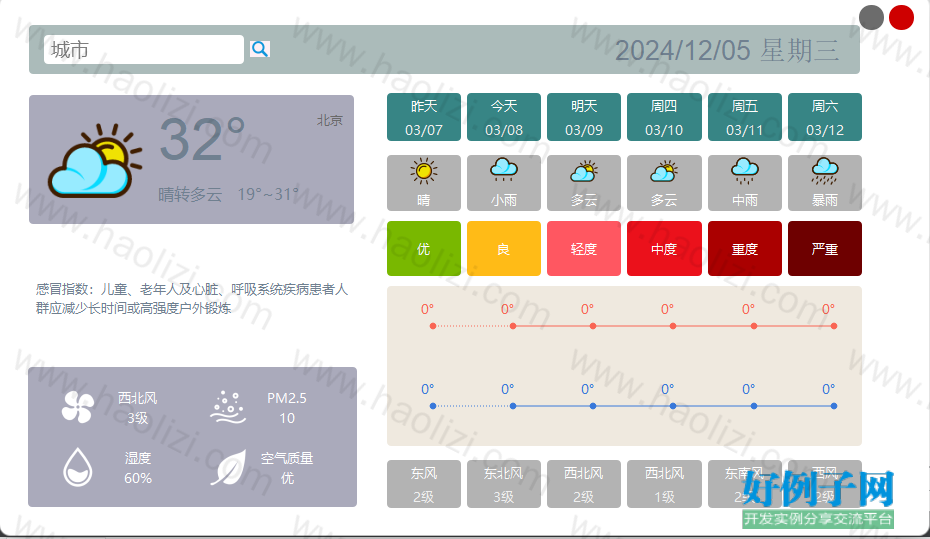This screenshot has height=539, width=930.
Task: Click the 中雨 moderate rain icon
Action: tap(744, 171)
